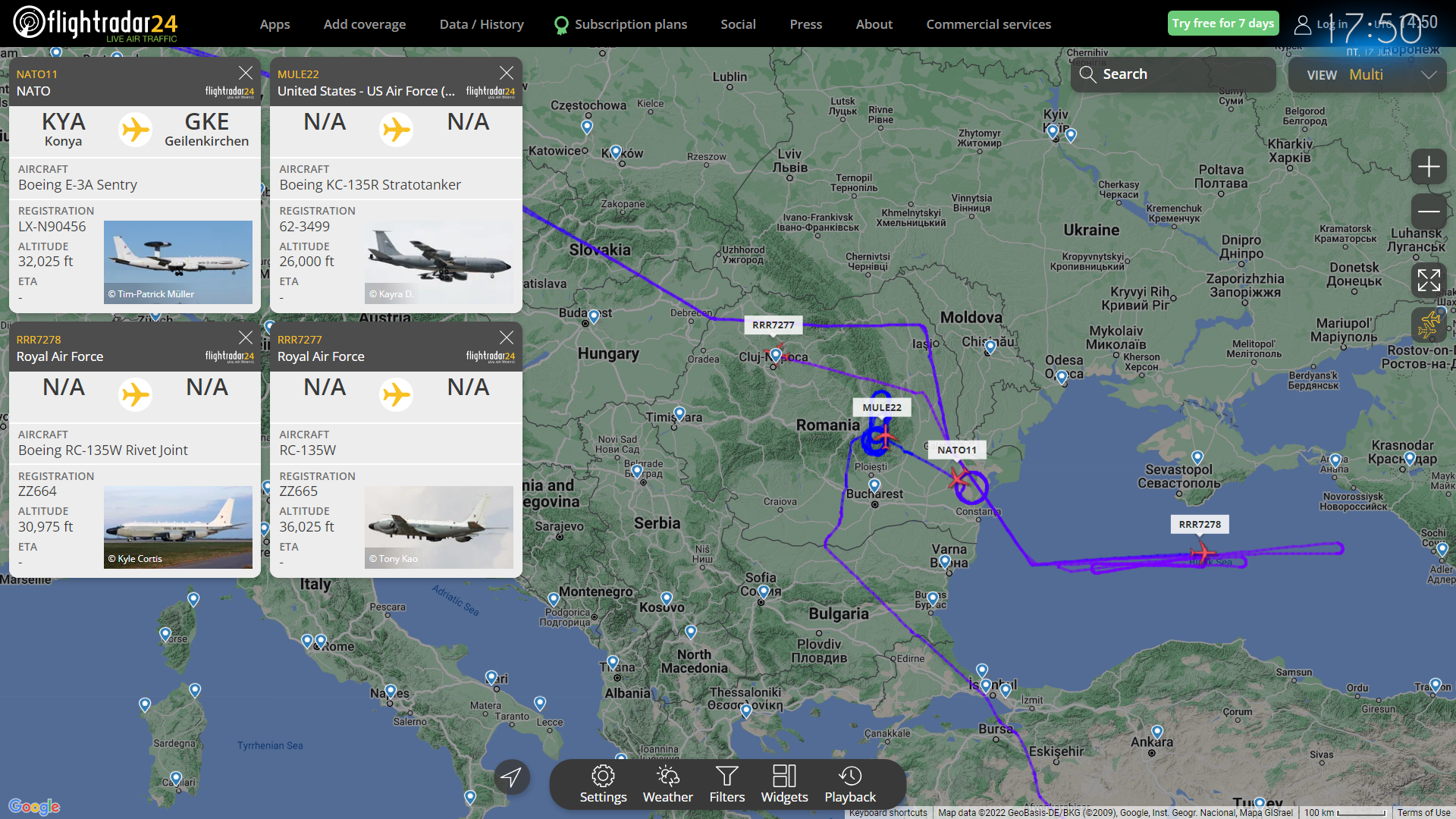The height and width of the screenshot is (819, 1456).
Task: Open the Flightradar24 home logo
Action: pos(96,24)
